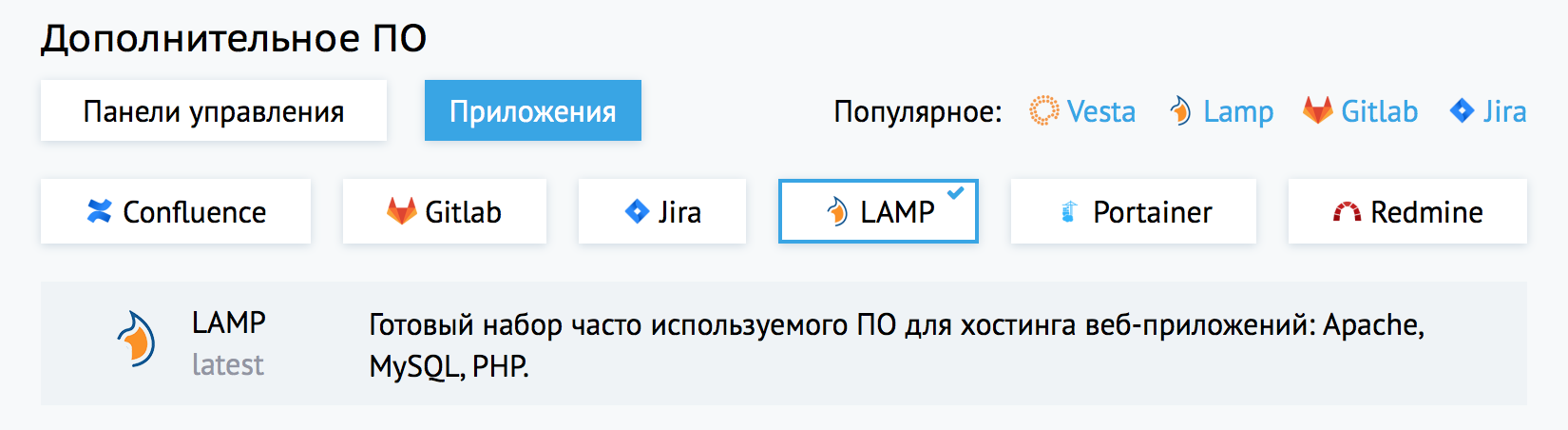Viewport: 1568px width, 430px height.
Task: Switch to Панели управления tab
Action: pyautogui.click(x=214, y=110)
